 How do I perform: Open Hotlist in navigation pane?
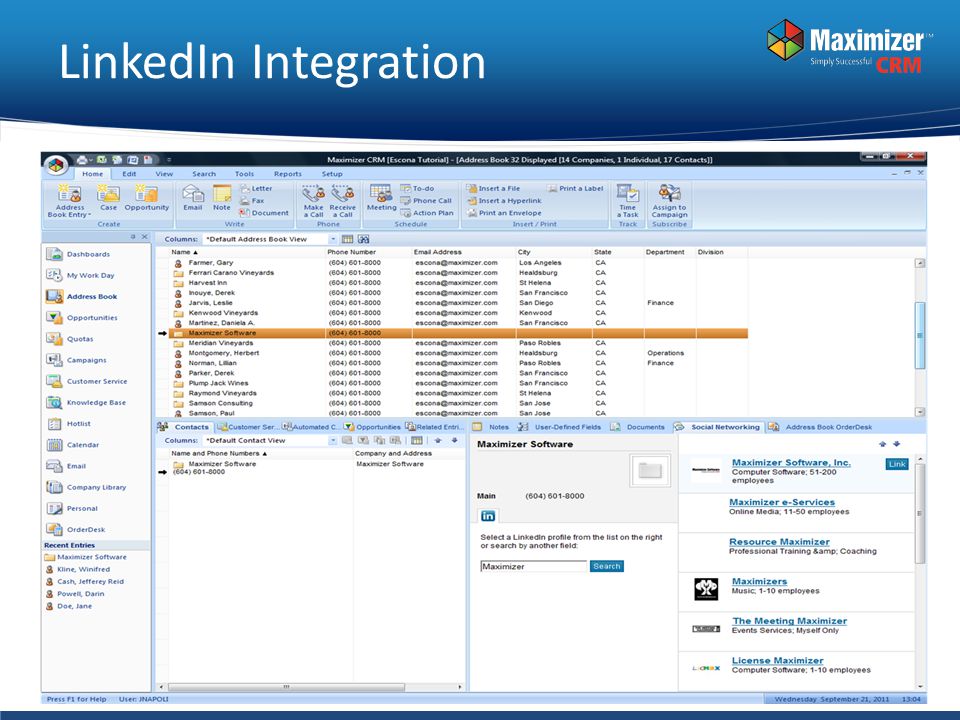(x=69, y=424)
